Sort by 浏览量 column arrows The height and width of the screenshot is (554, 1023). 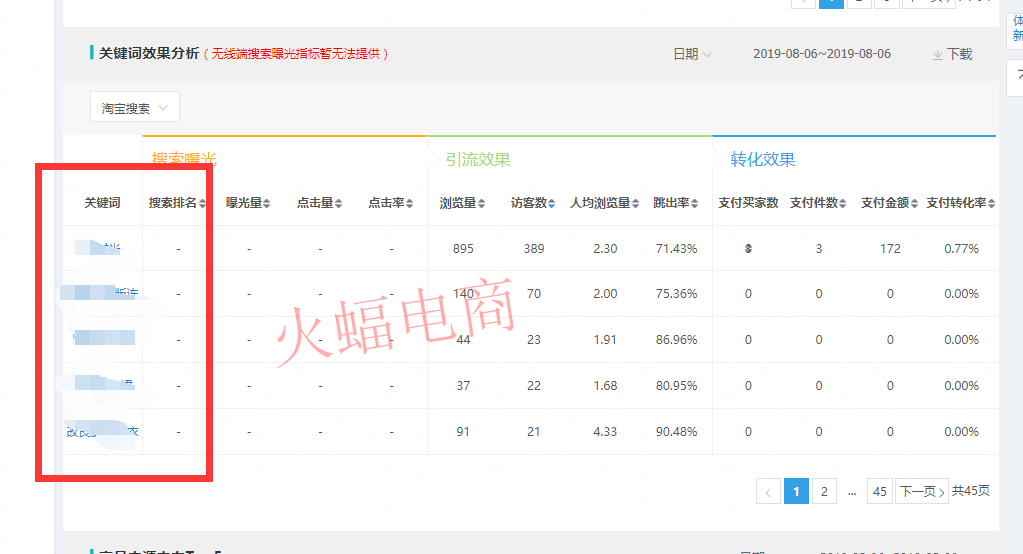click(482, 203)
